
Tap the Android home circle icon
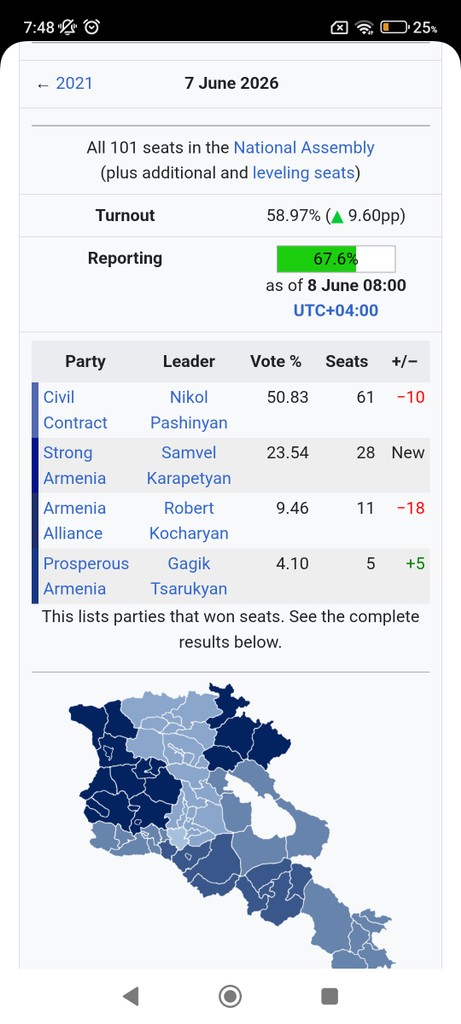pos(230,996)
